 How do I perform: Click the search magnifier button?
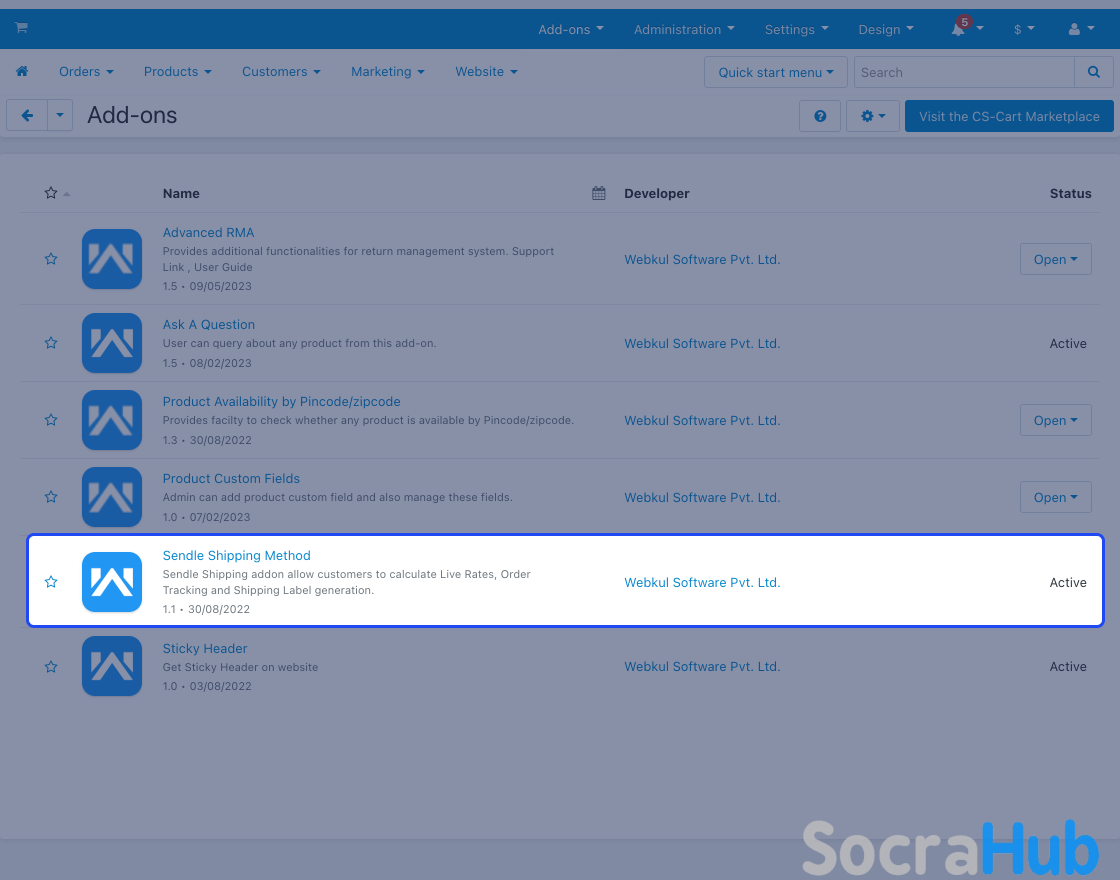[1093, 72]
